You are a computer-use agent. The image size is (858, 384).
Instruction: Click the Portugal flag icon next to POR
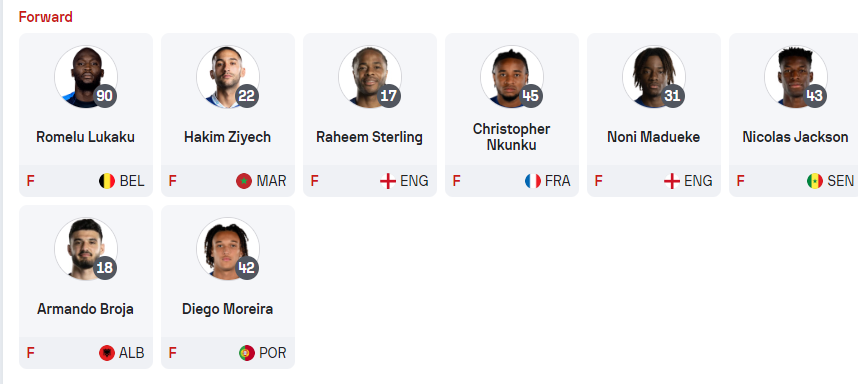click(247, 353)
